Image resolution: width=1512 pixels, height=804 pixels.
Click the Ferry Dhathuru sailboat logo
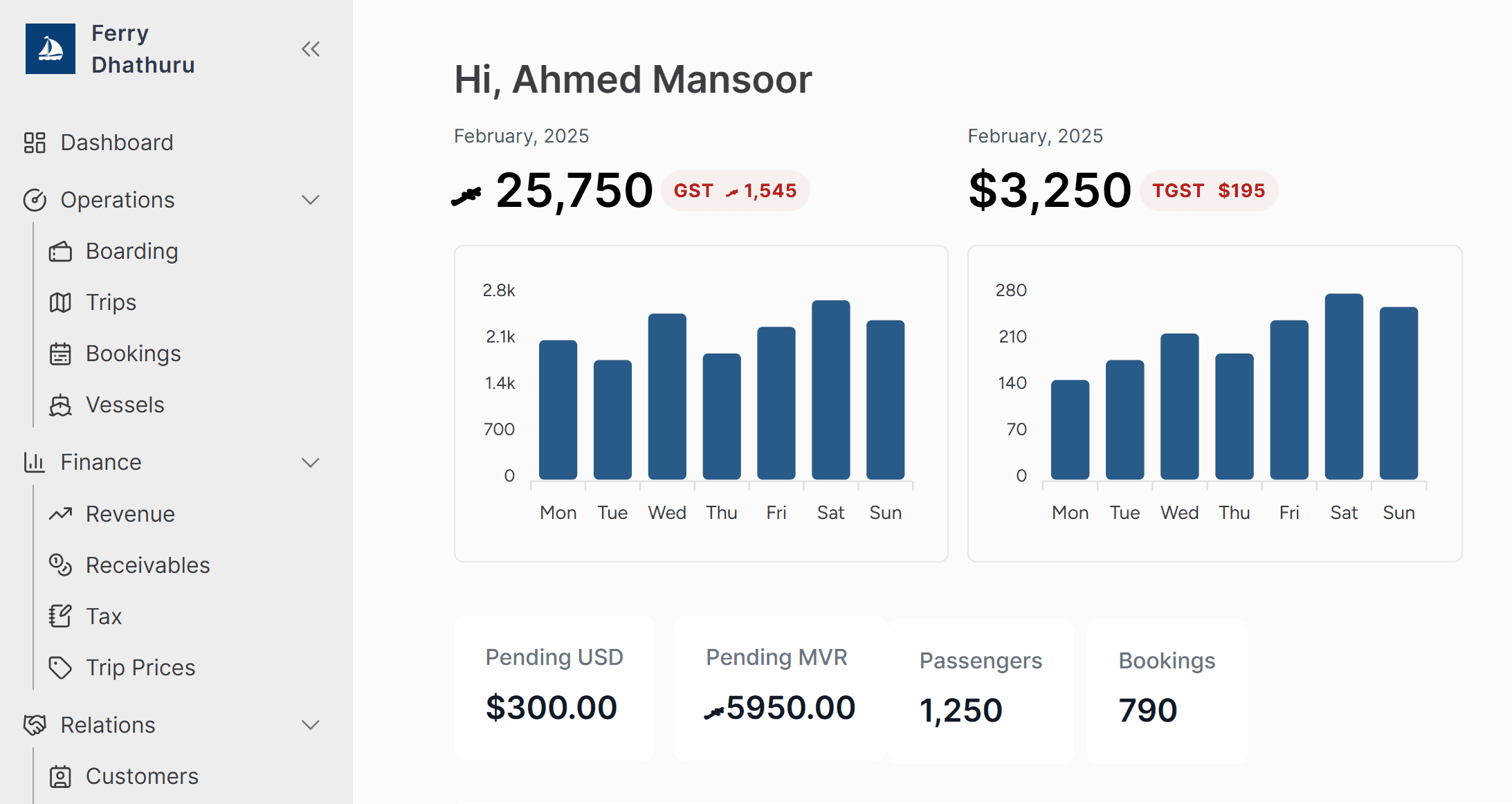tap(50, 49)
